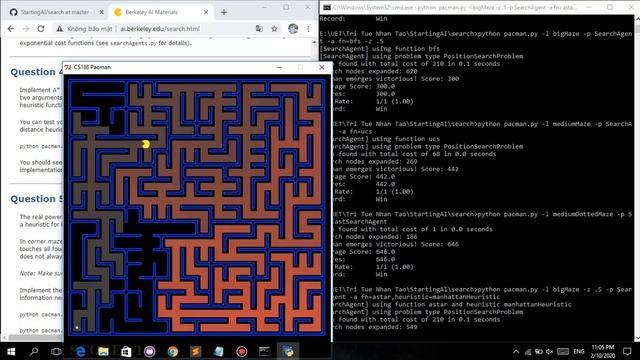The image size is (640, 360).
Task: Open Windows Start menu
Action: click(x=11, y=351)
